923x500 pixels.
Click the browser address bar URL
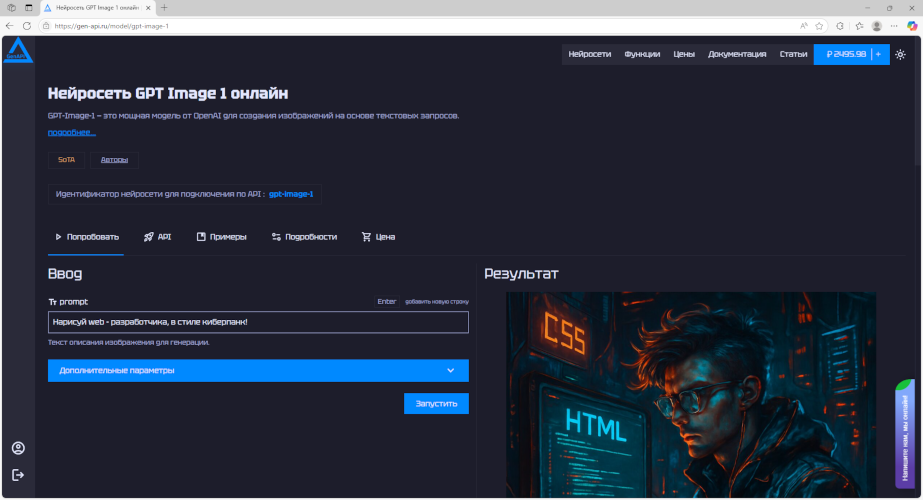(112, 26)
